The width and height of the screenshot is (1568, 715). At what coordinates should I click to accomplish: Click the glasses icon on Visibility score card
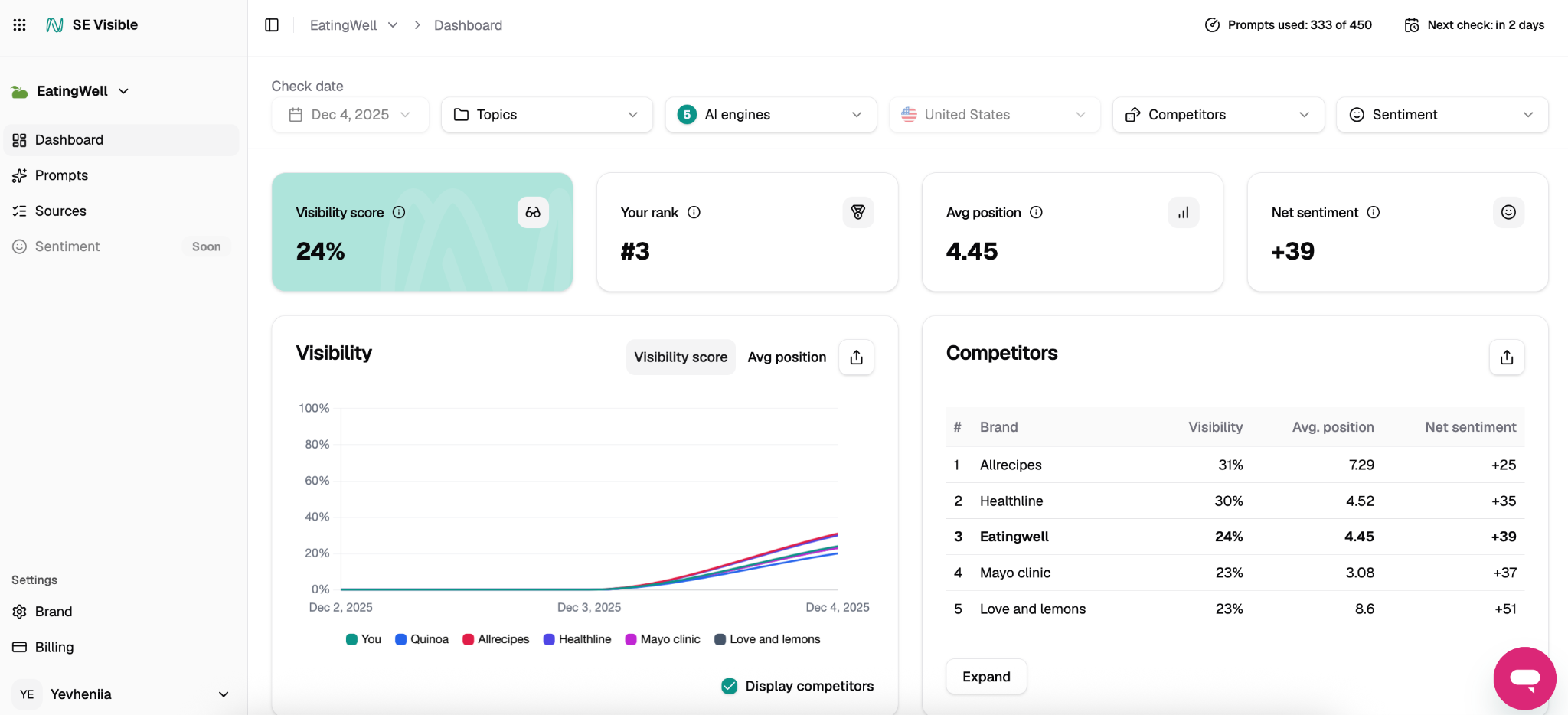pyautogui.click(x=533, y=212)
